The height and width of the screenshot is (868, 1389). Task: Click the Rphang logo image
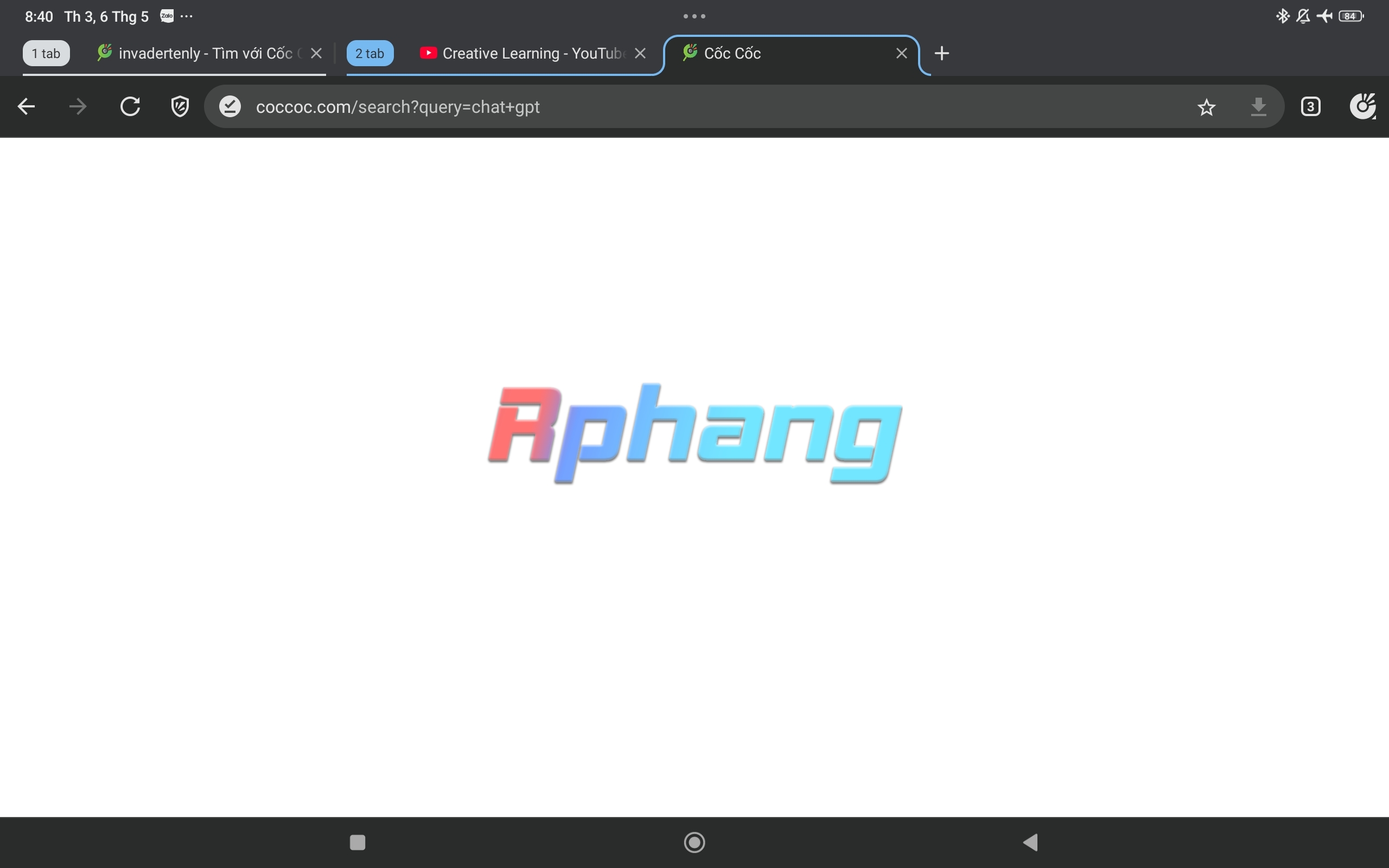tap(694, 433)
